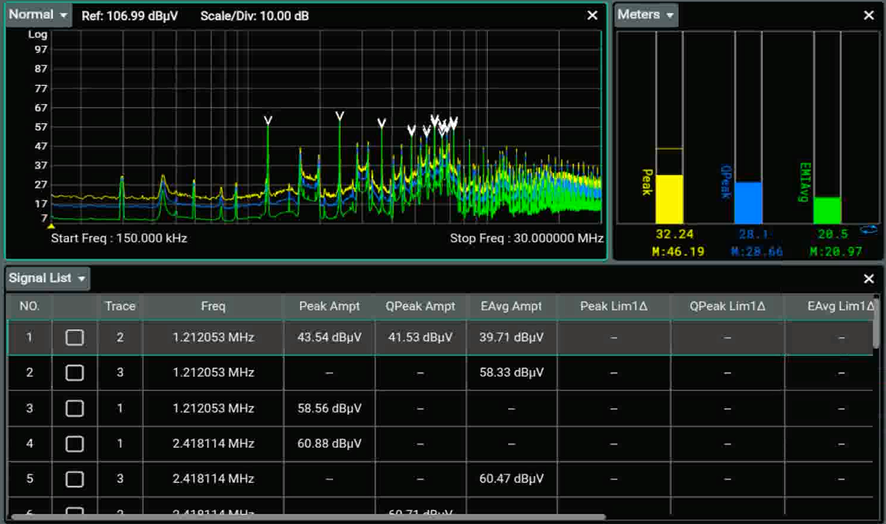Viewport: 886px width, 524px height.
Task: Click the Ref: 106.99 dBµV value
Action: [x=129, y=16]
